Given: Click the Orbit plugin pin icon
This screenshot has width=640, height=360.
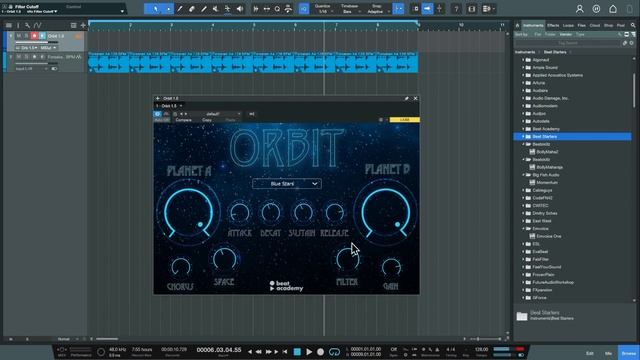Looking at the screenshot, I should coord(407,98).
